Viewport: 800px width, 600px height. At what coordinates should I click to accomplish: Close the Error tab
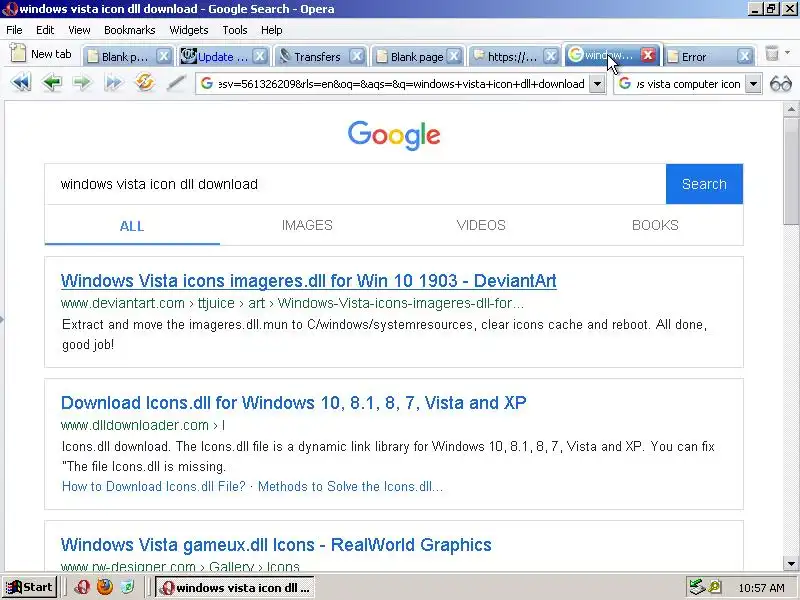pyautogui.click(x=744, y=56)
